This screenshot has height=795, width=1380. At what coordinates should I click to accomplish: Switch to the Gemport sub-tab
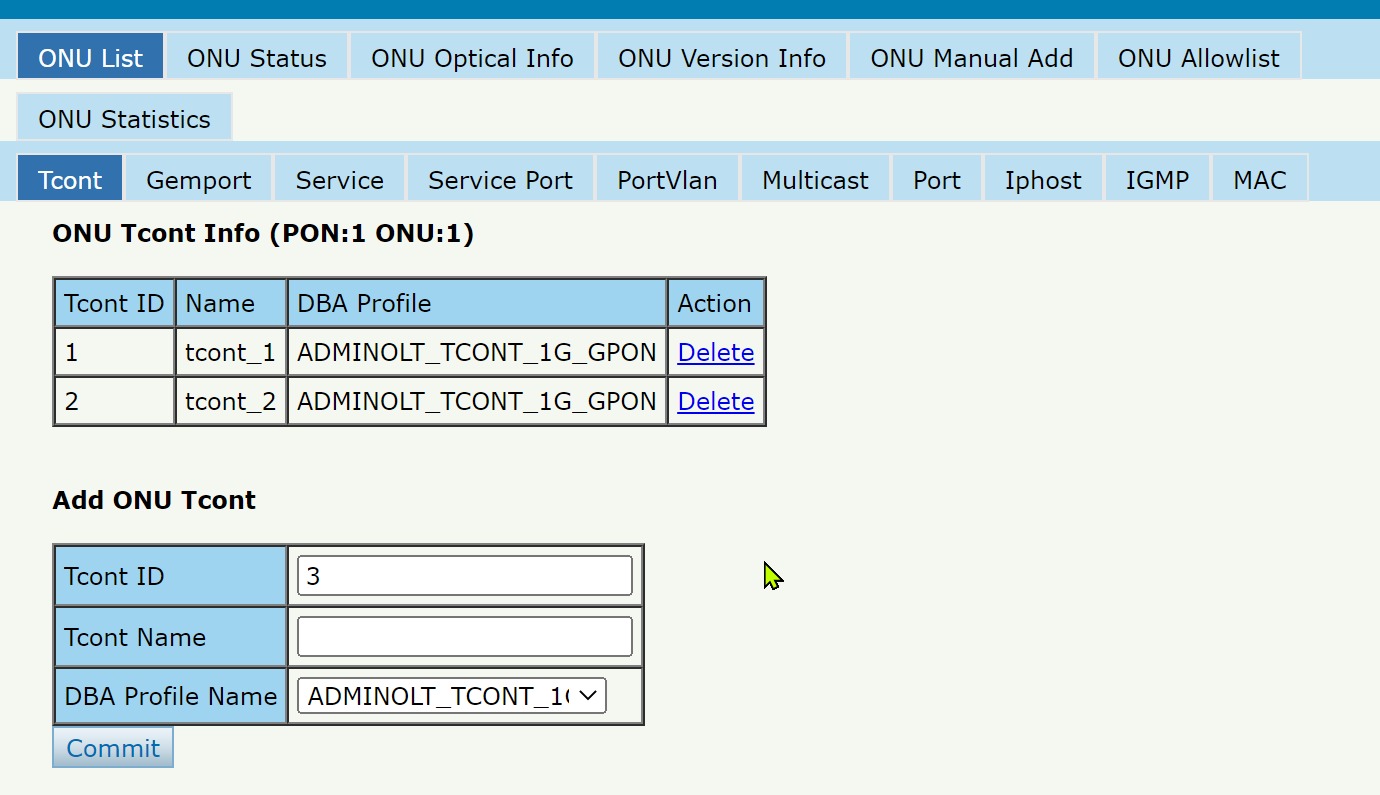(198, 180)
